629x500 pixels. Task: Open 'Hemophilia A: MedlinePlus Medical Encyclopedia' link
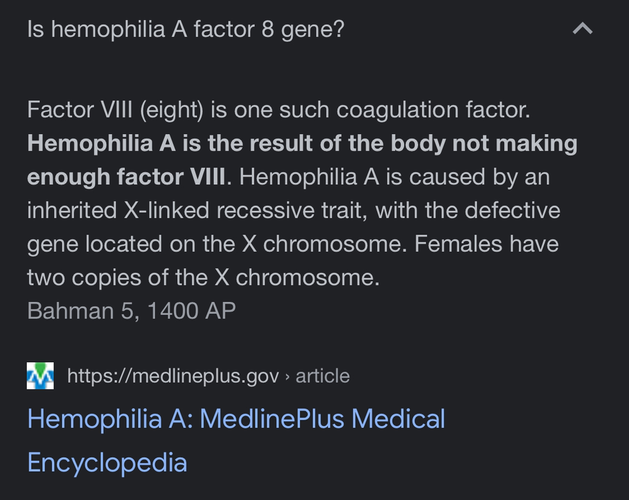(x=236, y=418)
